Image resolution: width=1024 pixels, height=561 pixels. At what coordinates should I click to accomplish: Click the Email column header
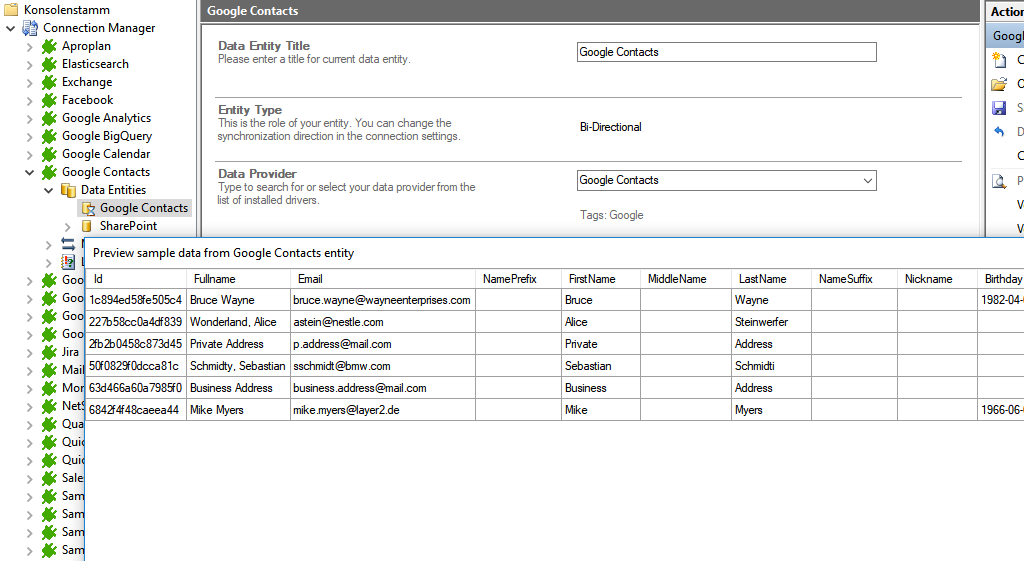pos(310,279)
